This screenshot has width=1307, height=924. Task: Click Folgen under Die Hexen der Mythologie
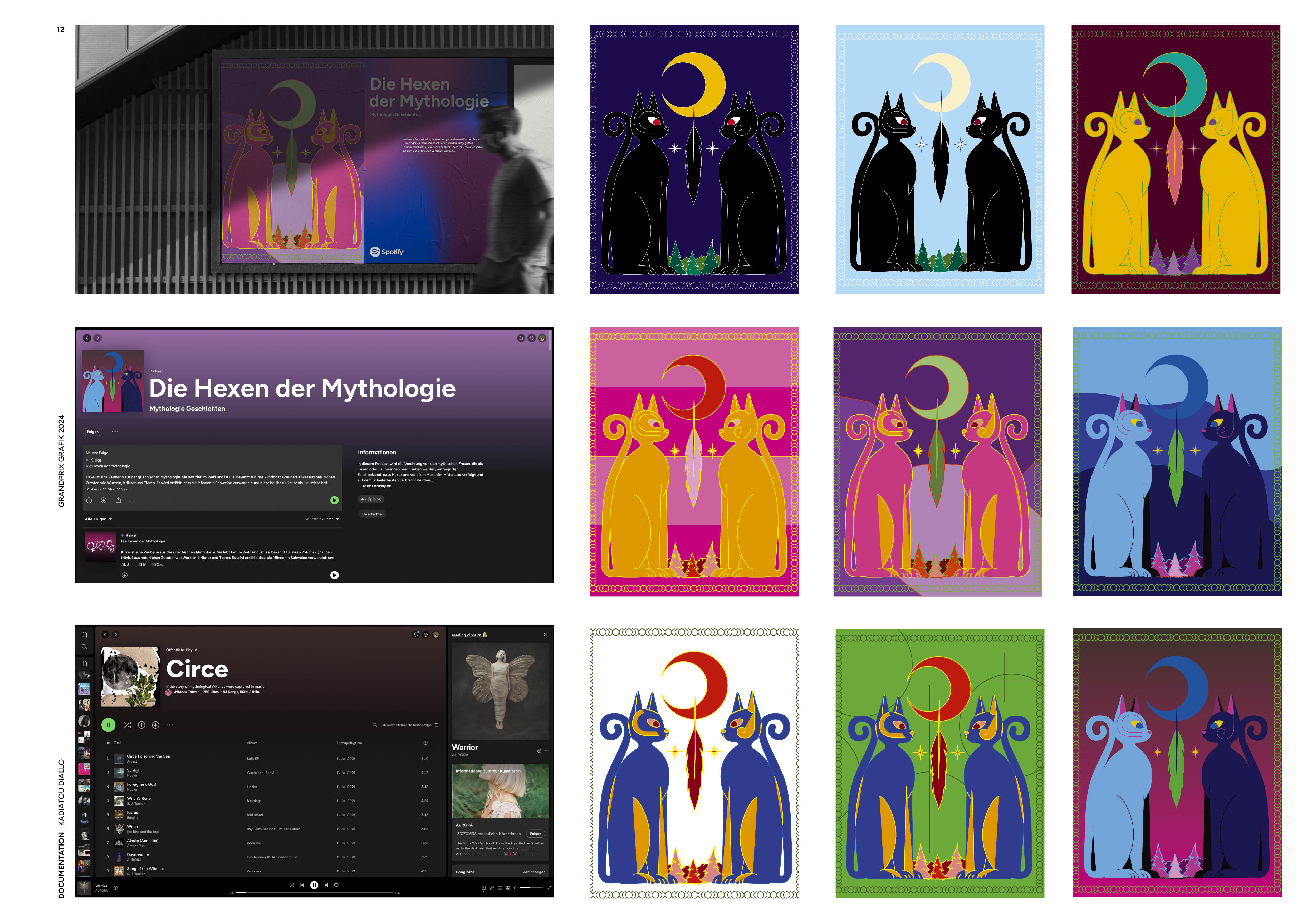pyautogui.click(x=93, y=432)
